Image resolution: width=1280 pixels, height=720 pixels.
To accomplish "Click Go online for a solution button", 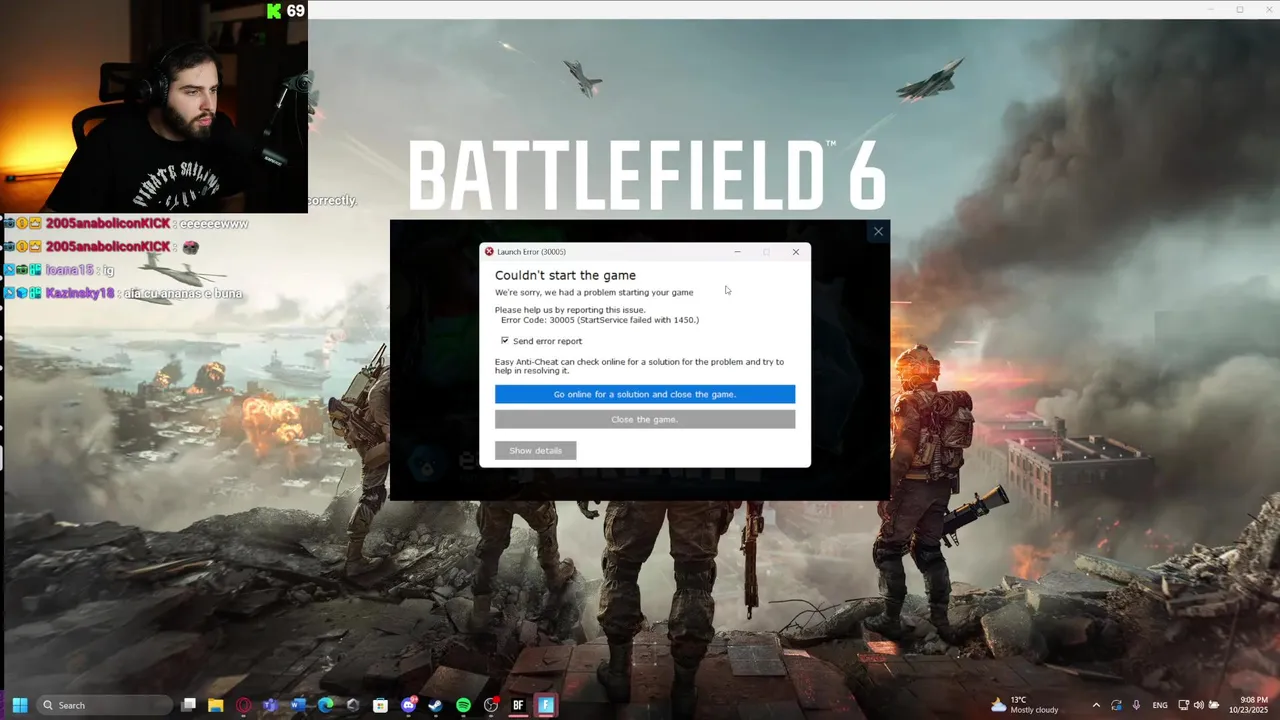I will coord(645,394).
